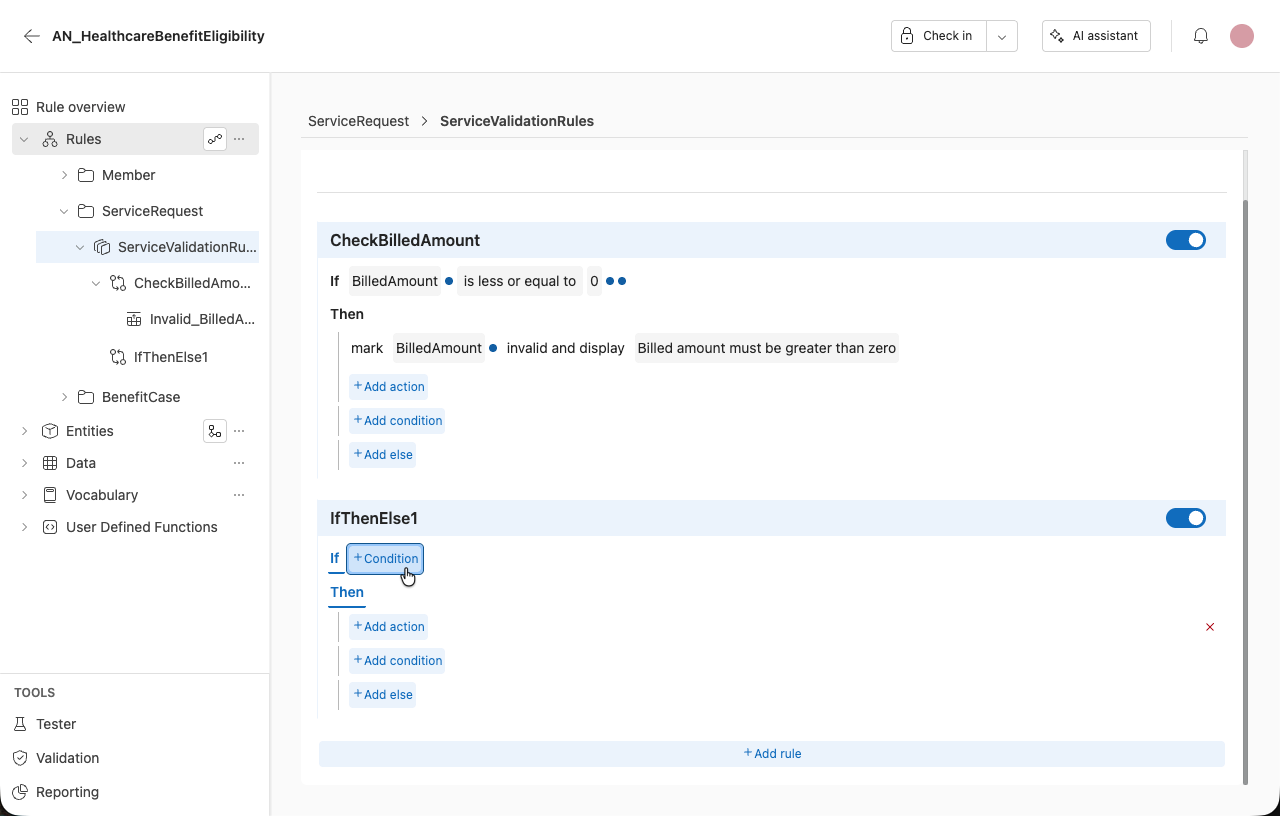Add condition under IfThenElse1
This screenshot has width=1280, height=816.
[x=397, y=661]
